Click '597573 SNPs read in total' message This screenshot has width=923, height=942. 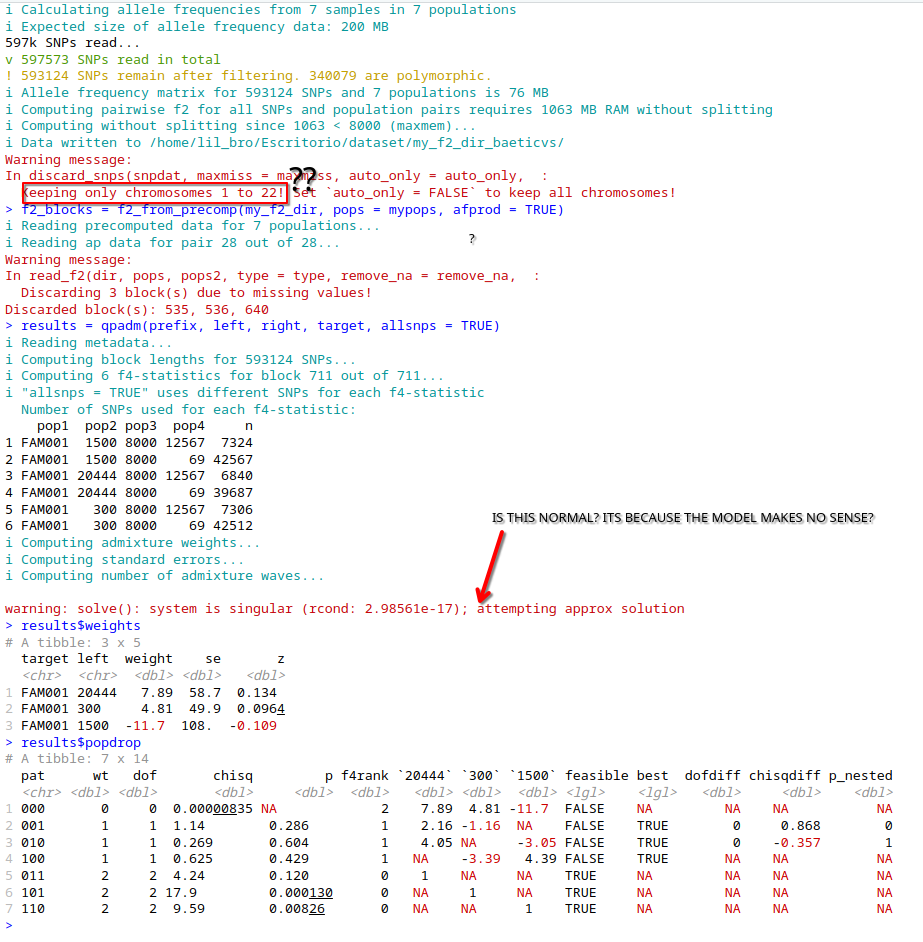(x=113, y=59)
